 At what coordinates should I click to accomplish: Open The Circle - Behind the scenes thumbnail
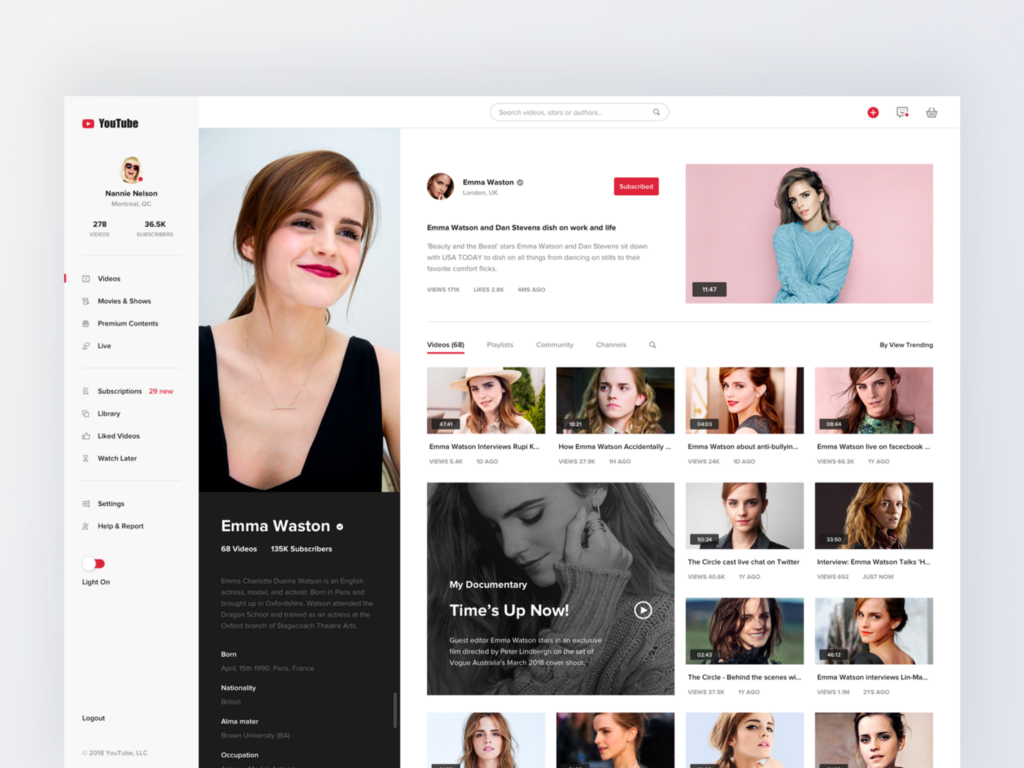[744, 631]
